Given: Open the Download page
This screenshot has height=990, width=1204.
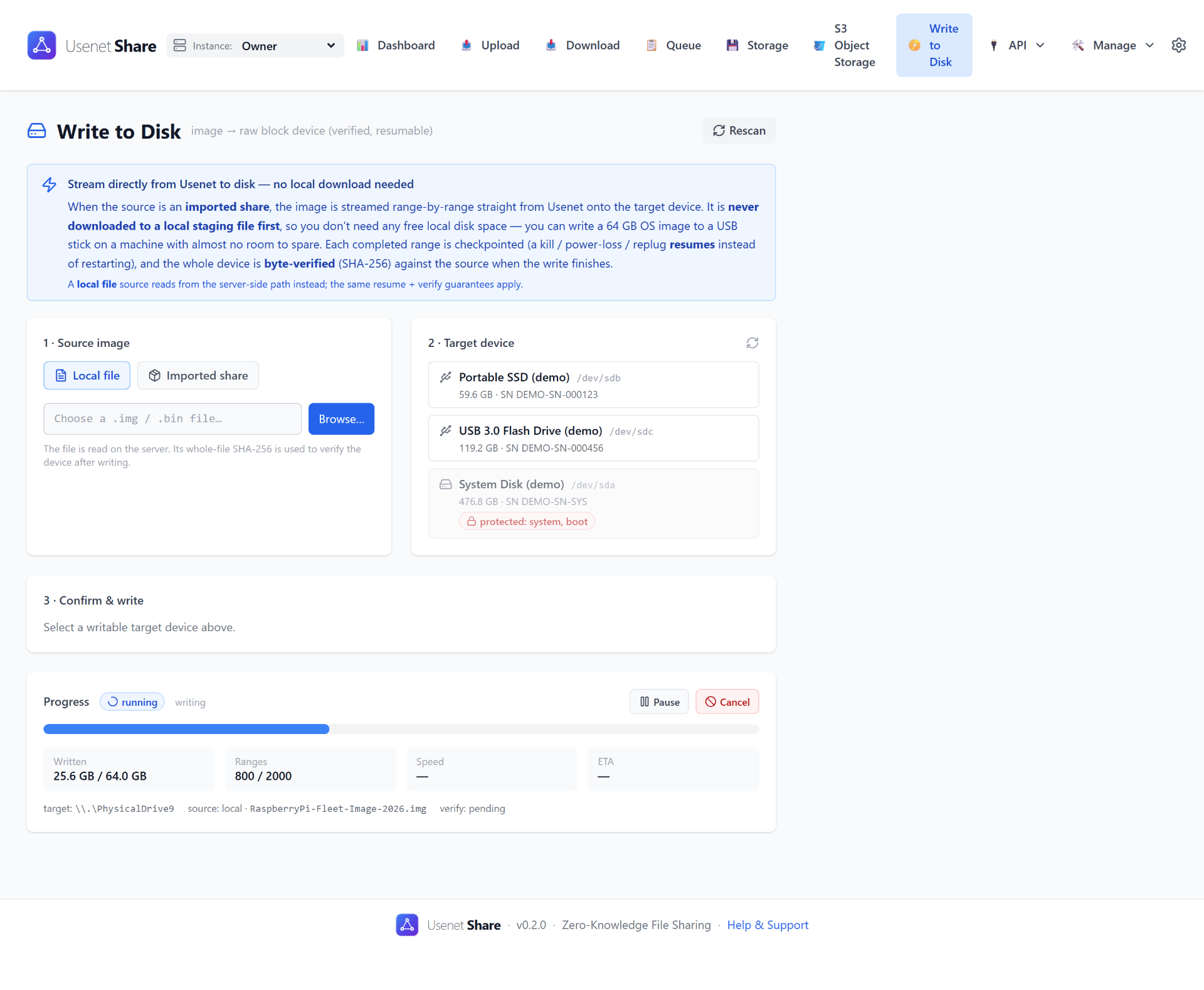Looking at the screenshot, I should [583, 45].
